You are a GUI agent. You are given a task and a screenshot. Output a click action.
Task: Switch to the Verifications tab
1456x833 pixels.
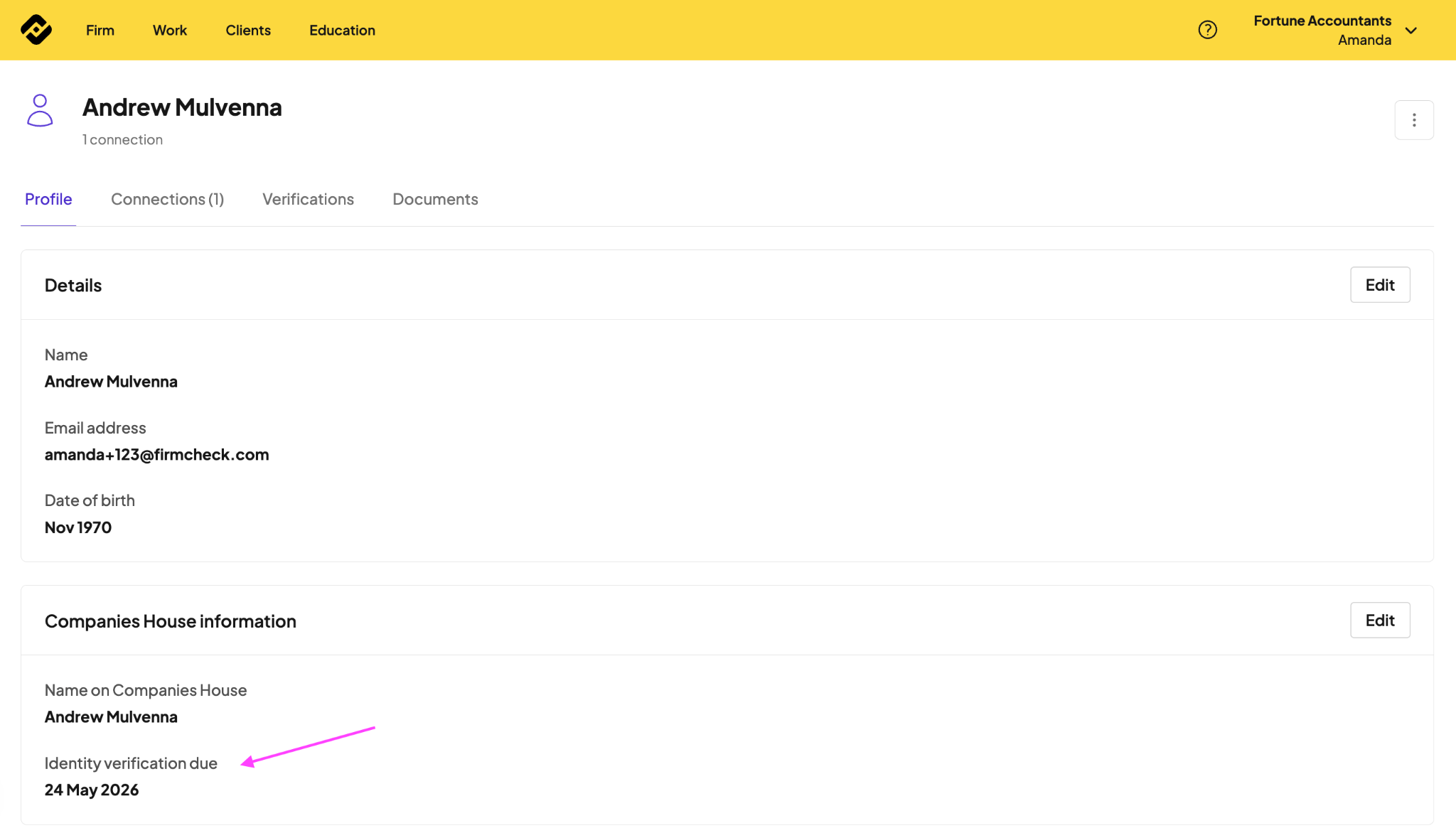(x=308, y=200)
